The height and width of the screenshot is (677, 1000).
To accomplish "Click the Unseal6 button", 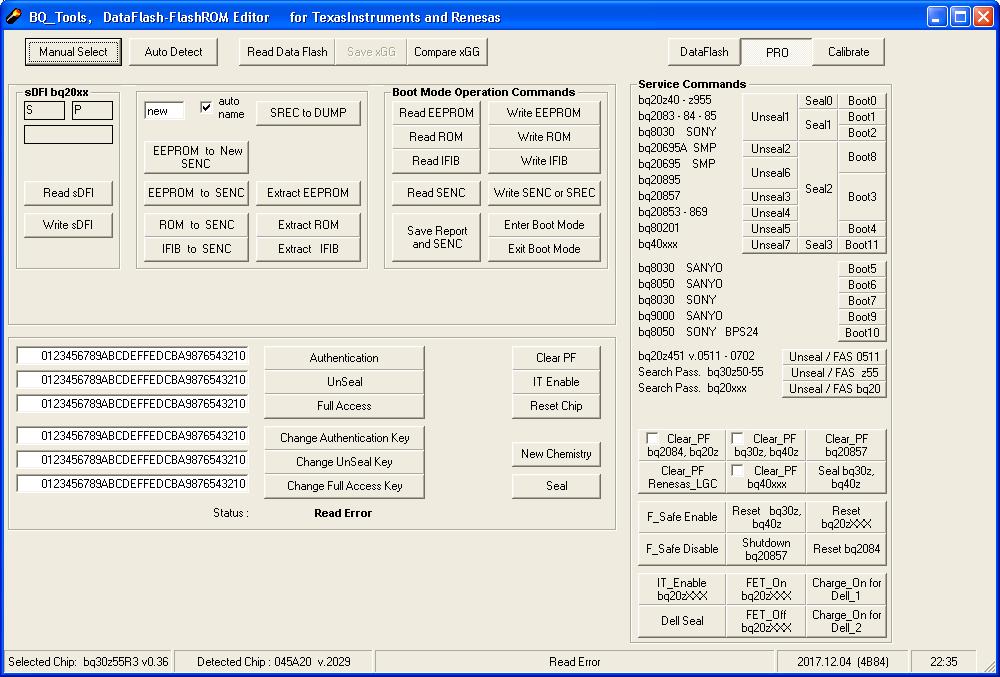I will (770, 173).
